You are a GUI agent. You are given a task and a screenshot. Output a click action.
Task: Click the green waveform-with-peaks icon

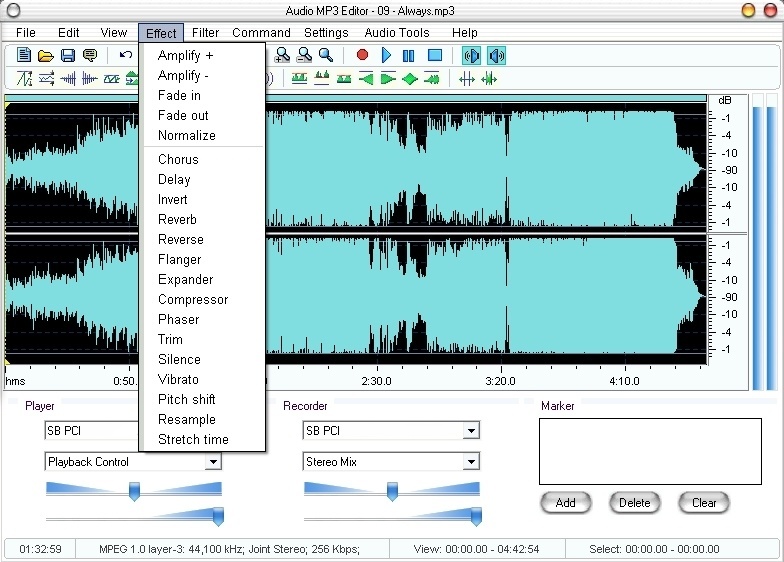[322, 78]
